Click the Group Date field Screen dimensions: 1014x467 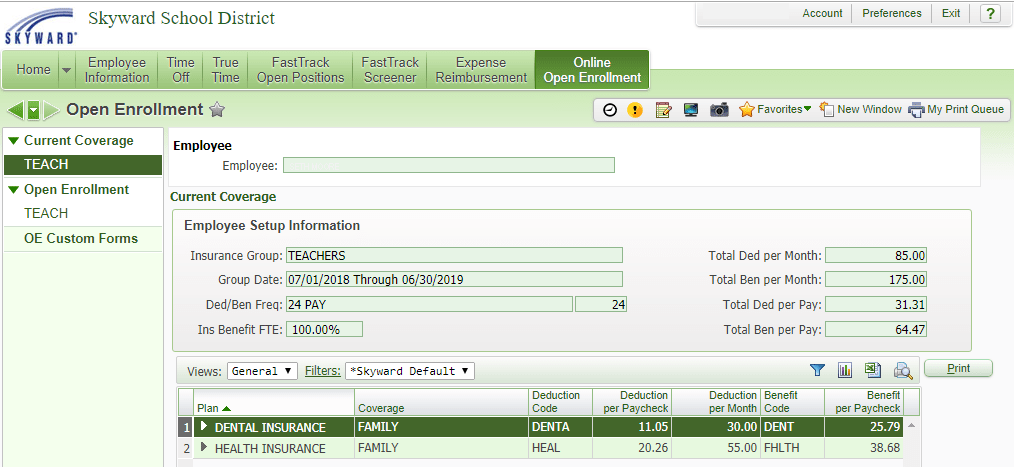(454, 280)
